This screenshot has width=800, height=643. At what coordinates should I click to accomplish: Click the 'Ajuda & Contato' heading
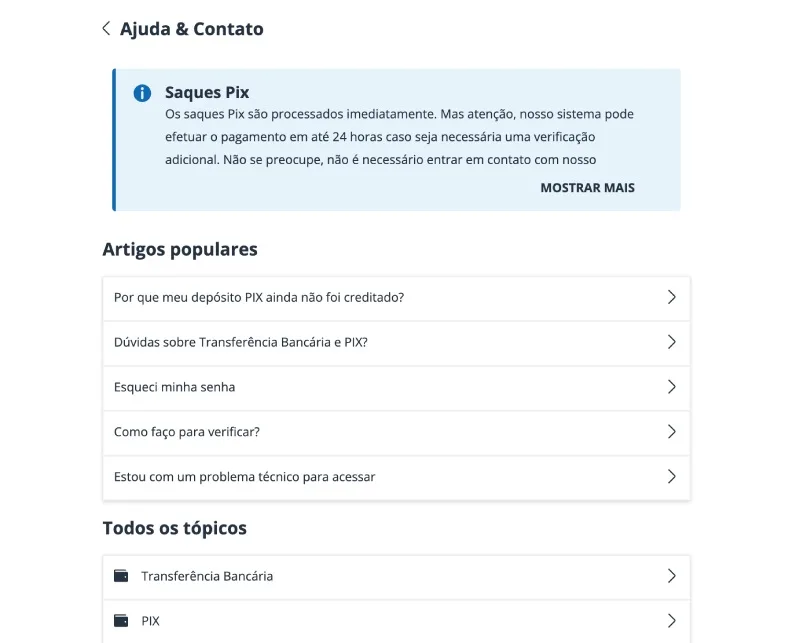(190, 29)
